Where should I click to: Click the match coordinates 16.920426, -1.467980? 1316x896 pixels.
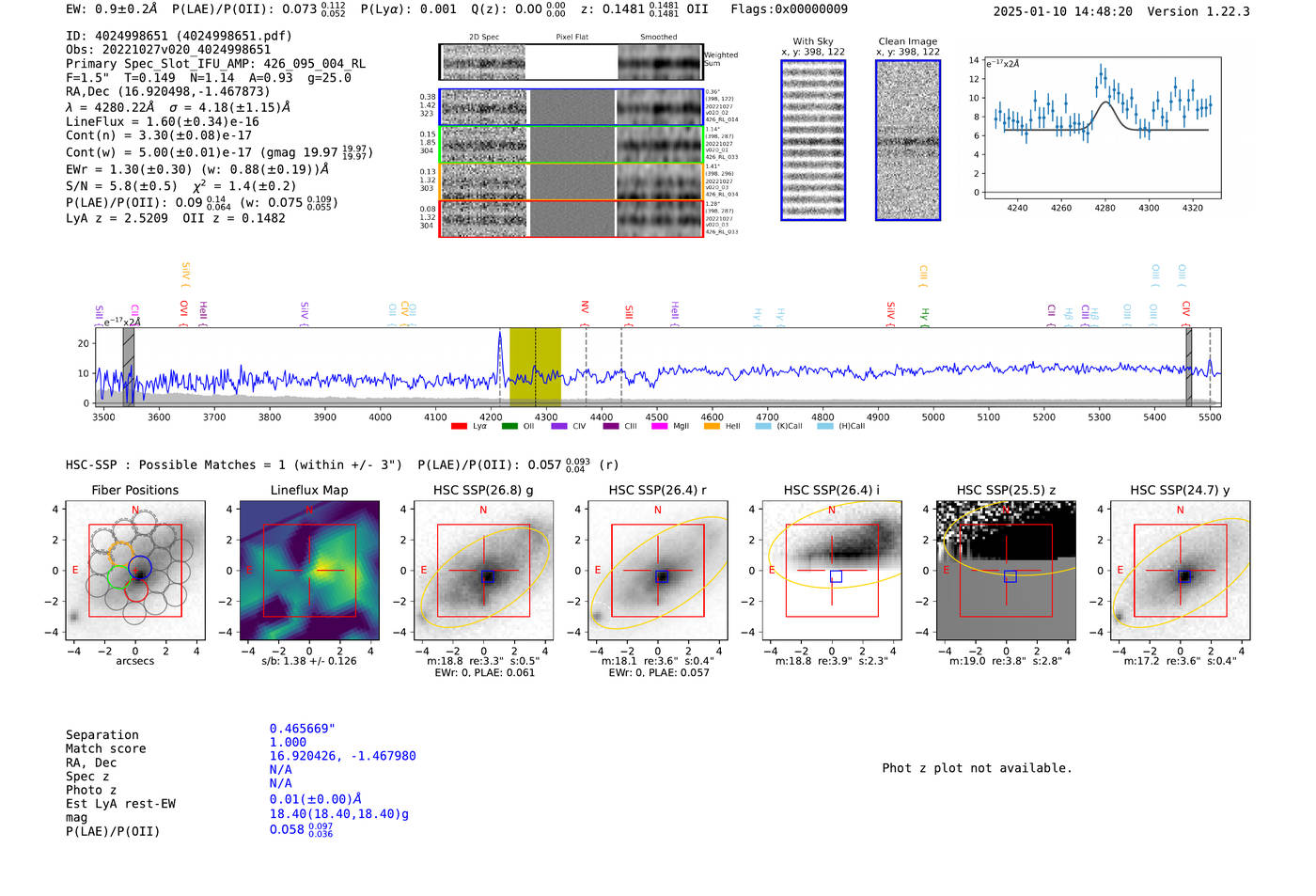click(x=342, y=756)
